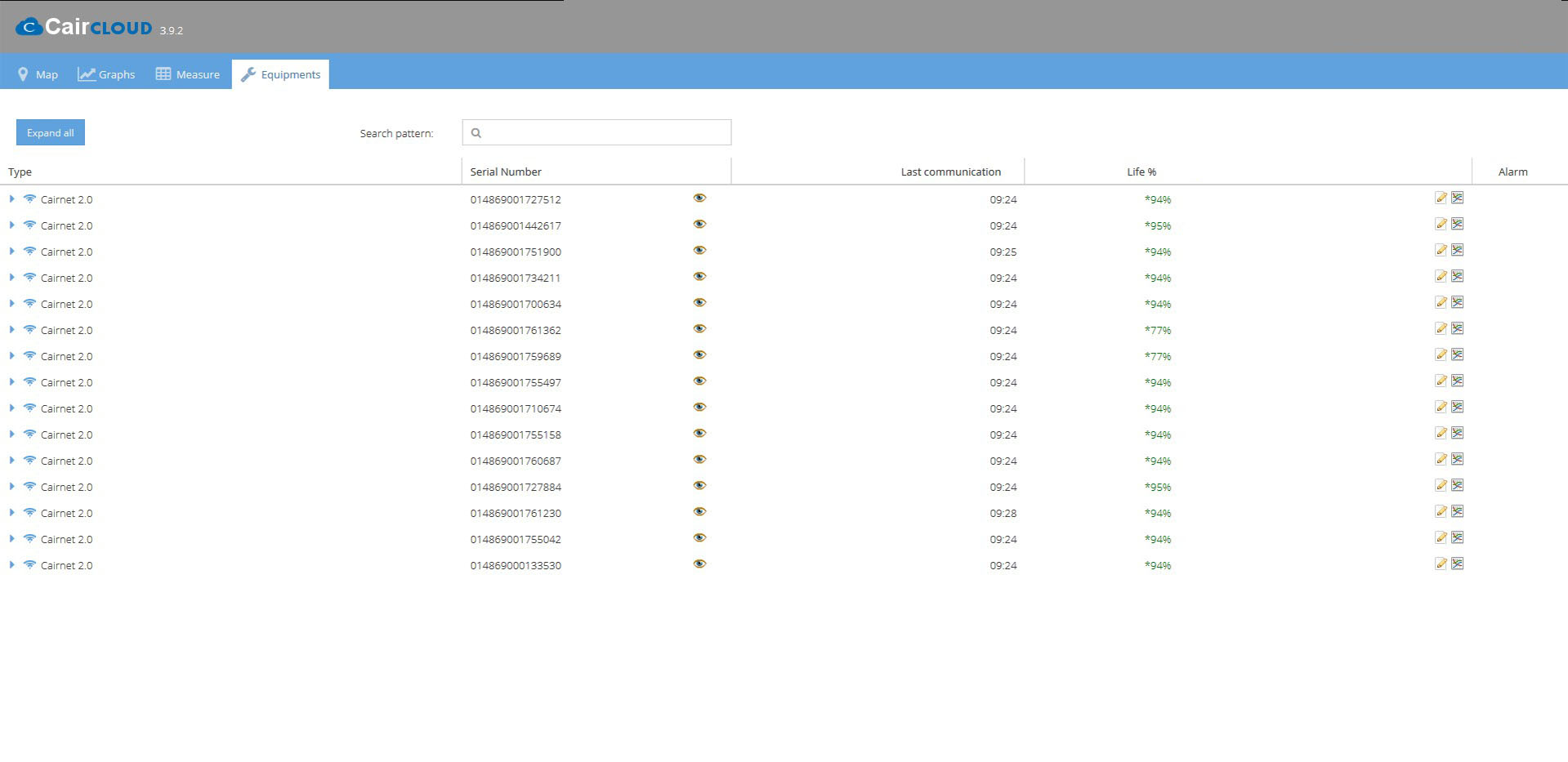Click edit pencil for device 014869001761362
The image size is (1568, 762).
point(1441,329)
